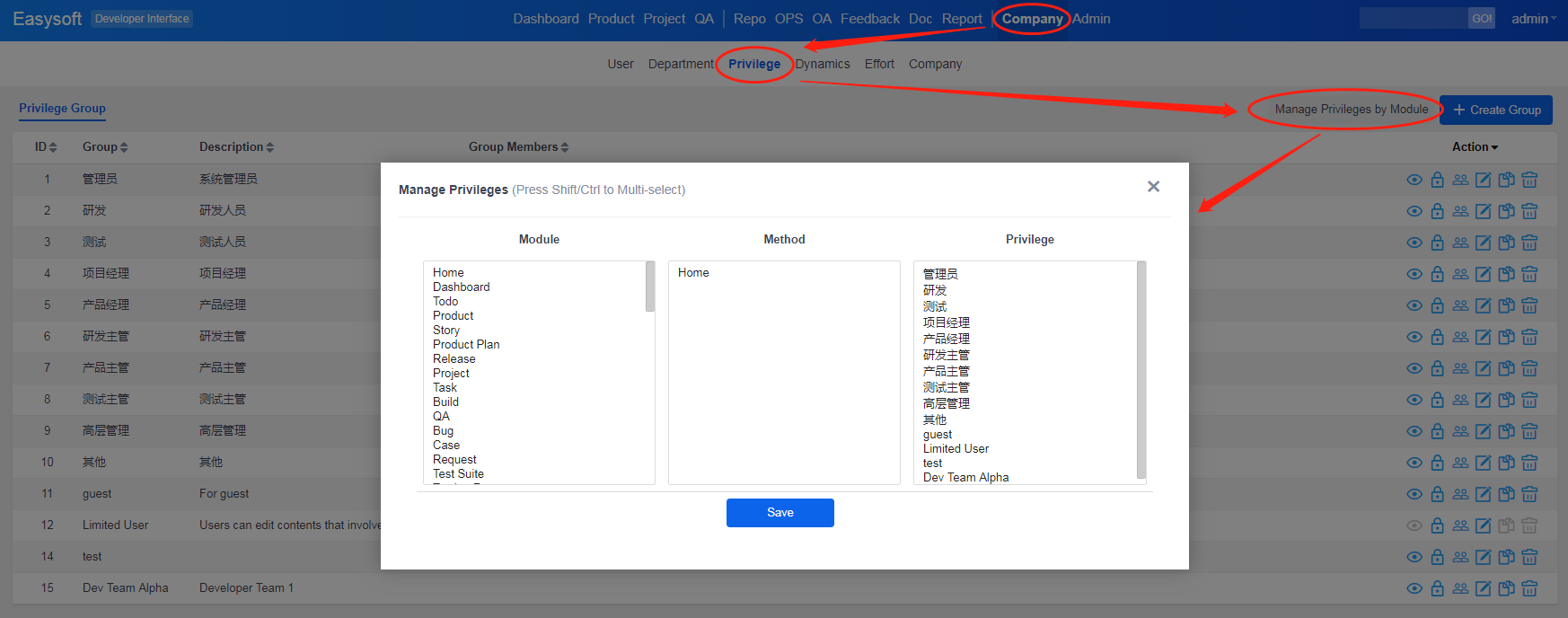Delete the guest group with the trash icon

click(x=1529, y=494)
